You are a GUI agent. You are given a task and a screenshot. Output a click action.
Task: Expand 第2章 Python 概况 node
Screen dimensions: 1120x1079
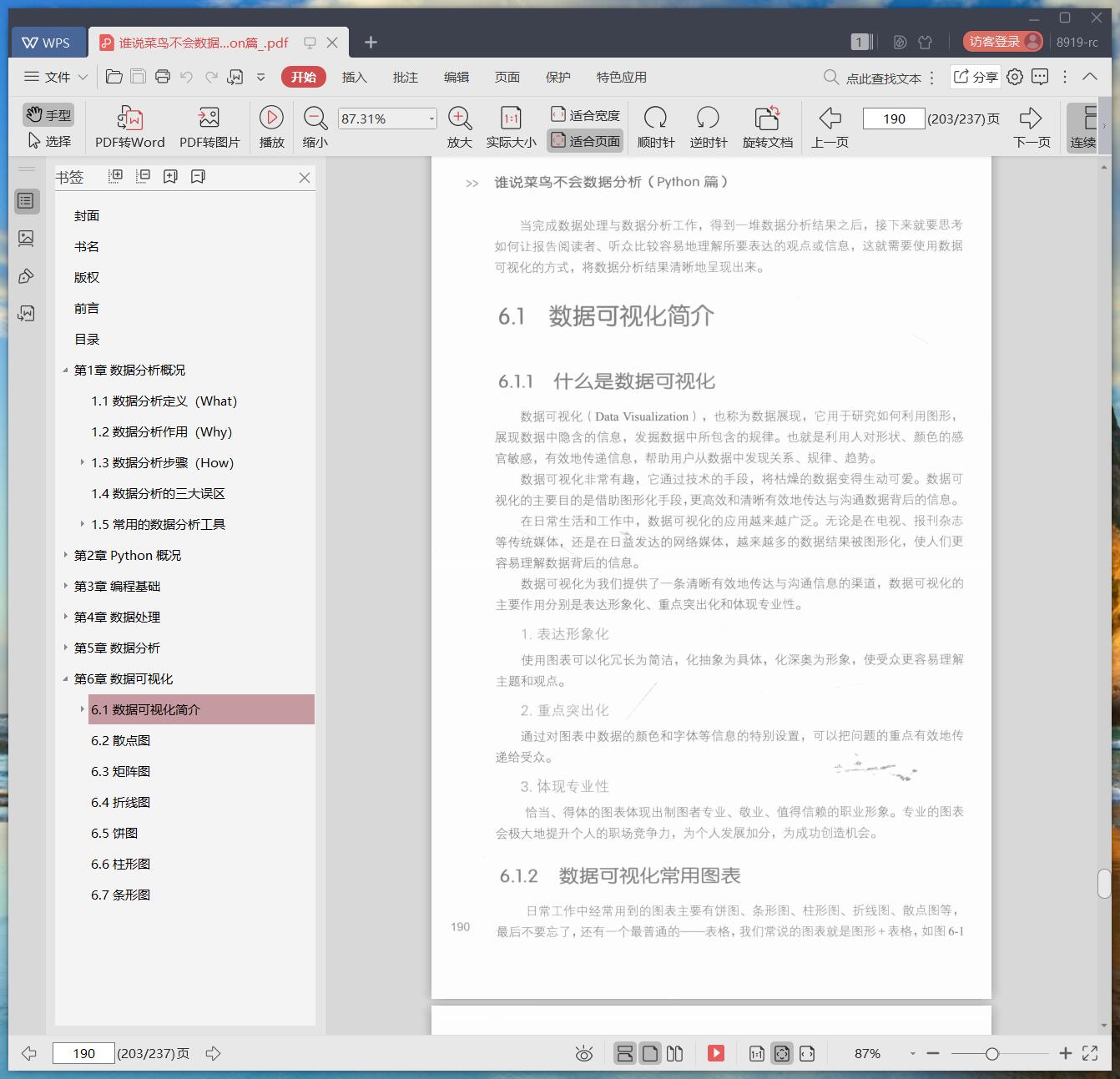click(x=65, y=555)
